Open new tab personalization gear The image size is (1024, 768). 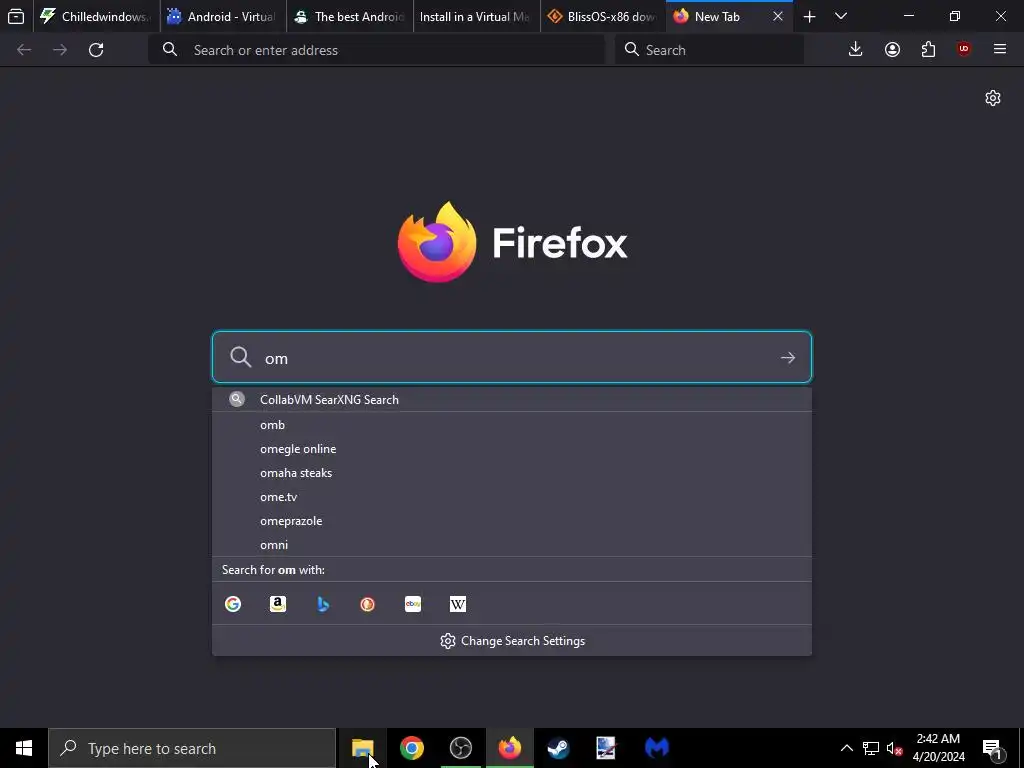993,98
